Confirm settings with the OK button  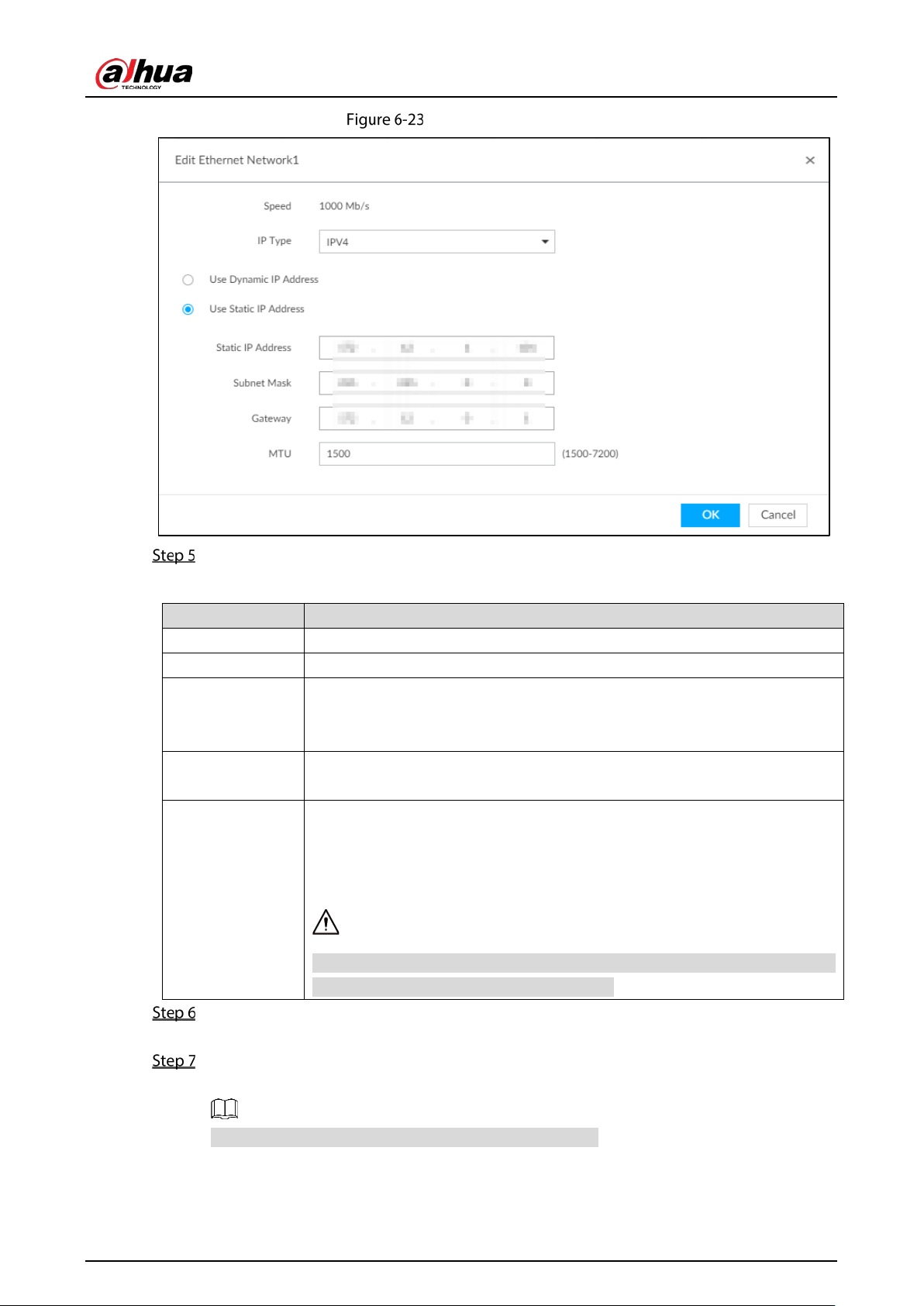click(710, 515)
